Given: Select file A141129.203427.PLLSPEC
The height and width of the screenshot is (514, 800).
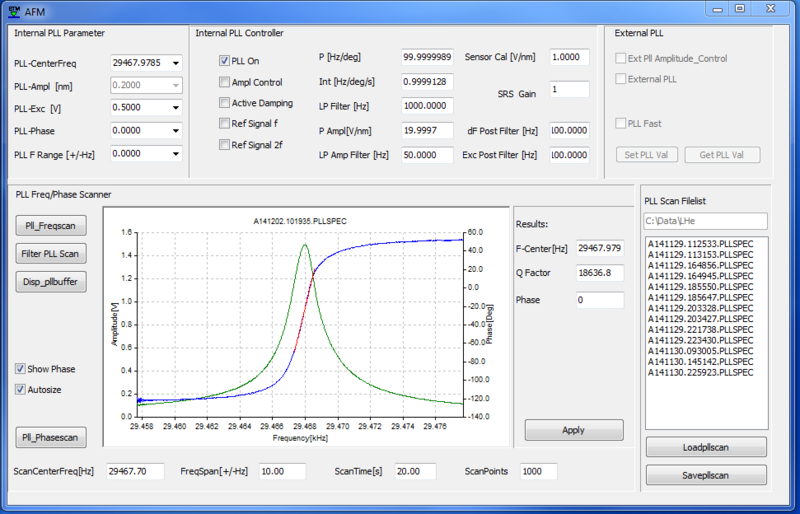Looking at the screenshot, I should click(701, 319).
